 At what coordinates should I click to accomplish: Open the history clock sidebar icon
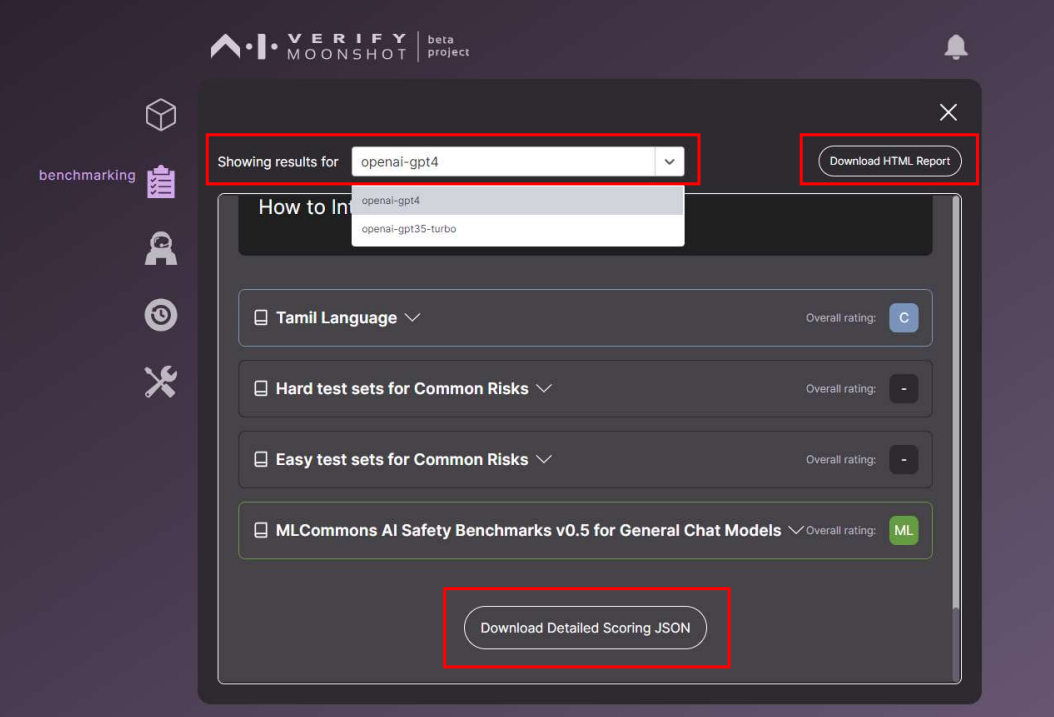[161, 314]
